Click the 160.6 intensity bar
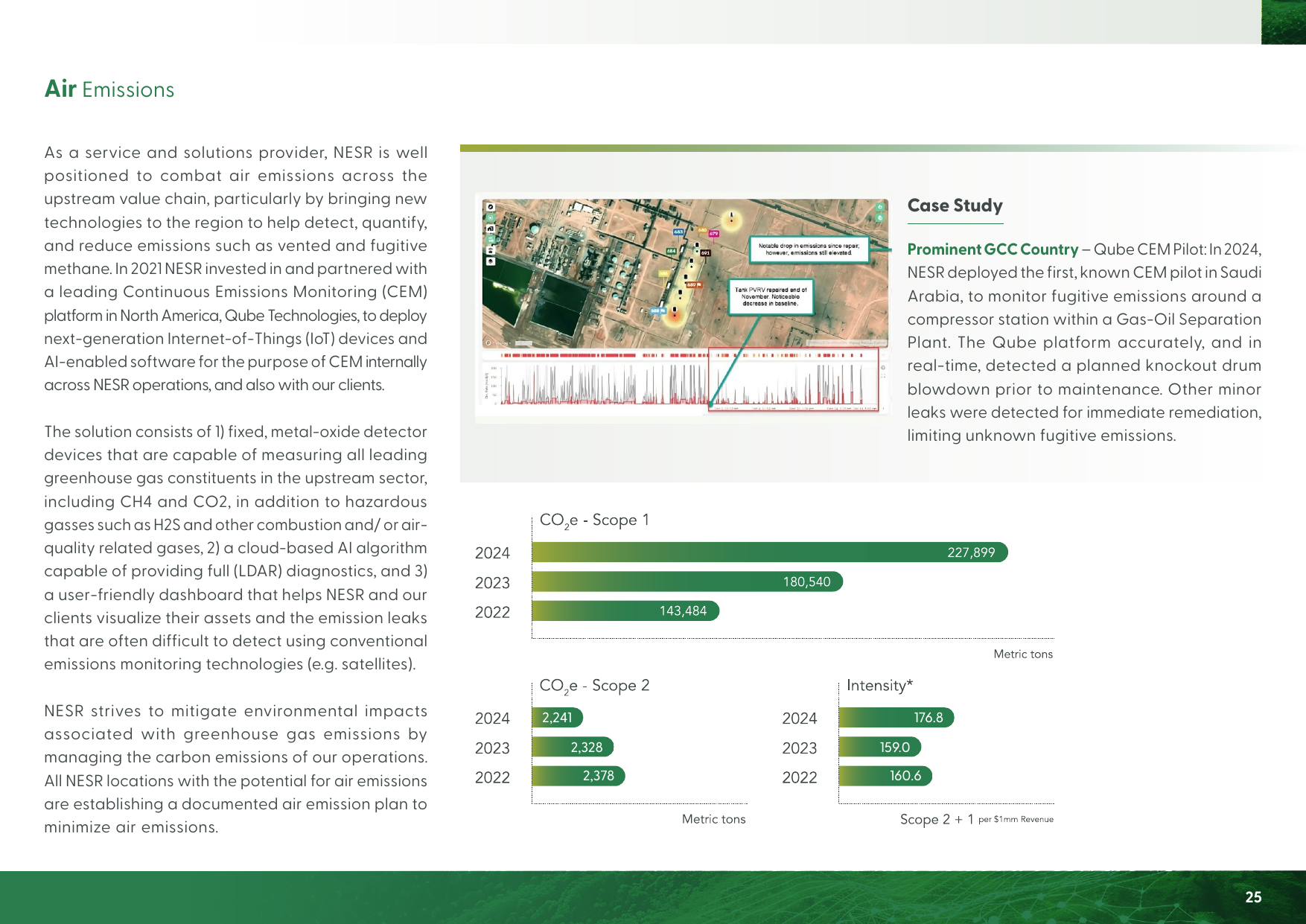The height and width of the screenshot is (924, 1306). coord(886,776)
